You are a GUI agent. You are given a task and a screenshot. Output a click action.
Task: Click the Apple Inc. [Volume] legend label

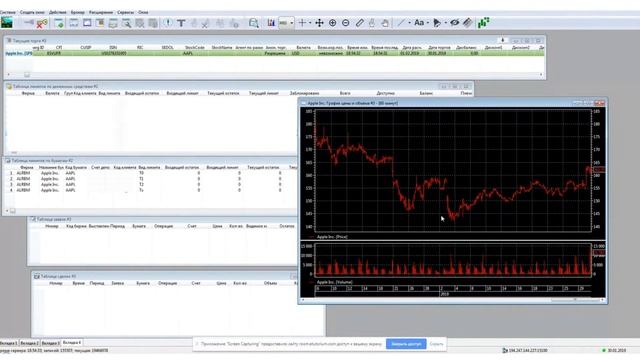pyautogui.click(x=335, y=282)
